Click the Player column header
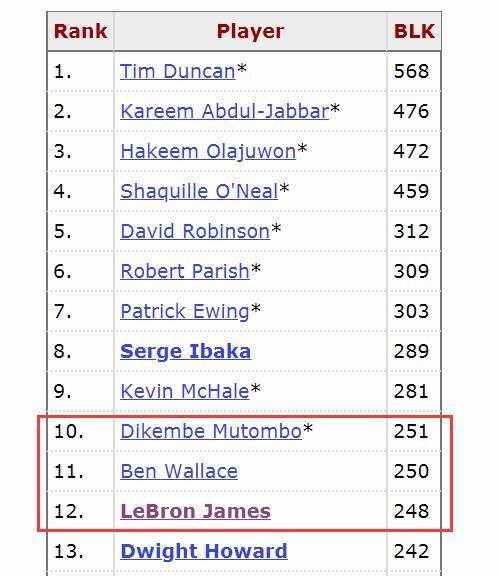The height and width of the screenshot is (576, 498). pos(250,31)
